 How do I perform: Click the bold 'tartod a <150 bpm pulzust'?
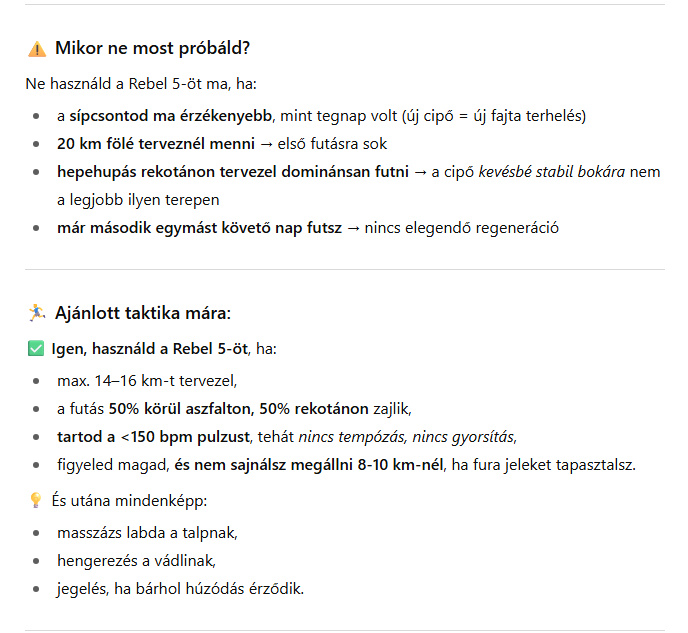point(154,437)
